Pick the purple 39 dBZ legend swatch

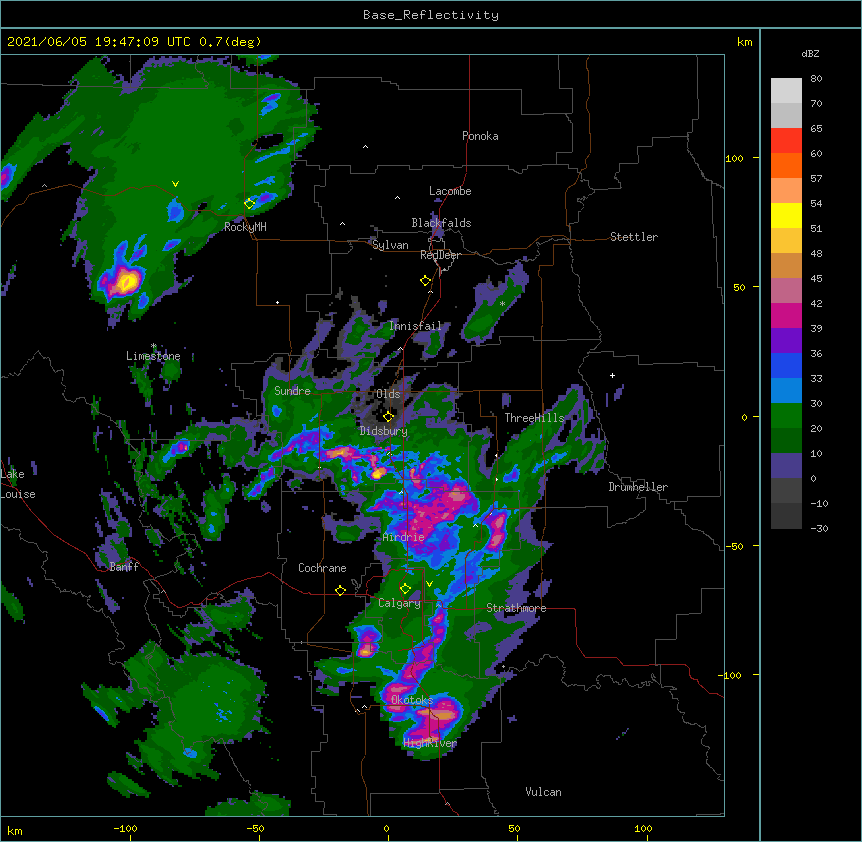click(x=786, y=341)
